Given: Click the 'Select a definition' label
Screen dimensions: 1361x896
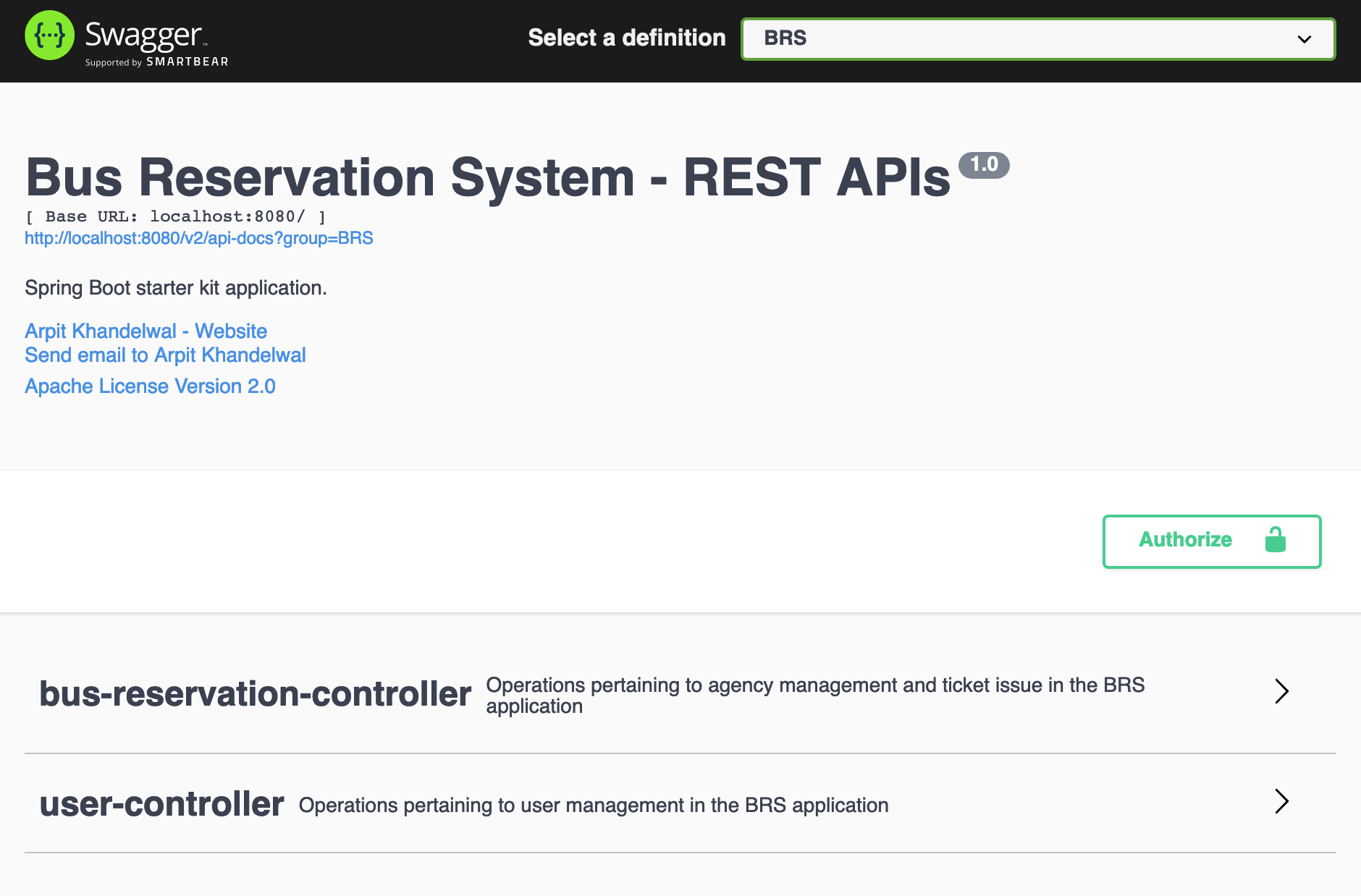Looking at the screenshot, I should [627, 38].
